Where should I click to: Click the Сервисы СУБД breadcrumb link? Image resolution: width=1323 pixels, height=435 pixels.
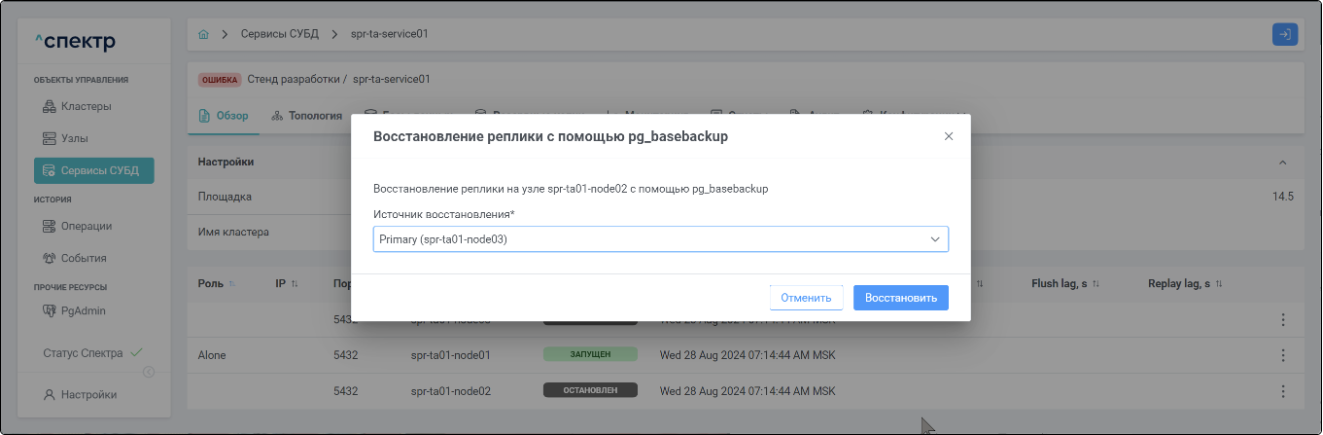279,34
